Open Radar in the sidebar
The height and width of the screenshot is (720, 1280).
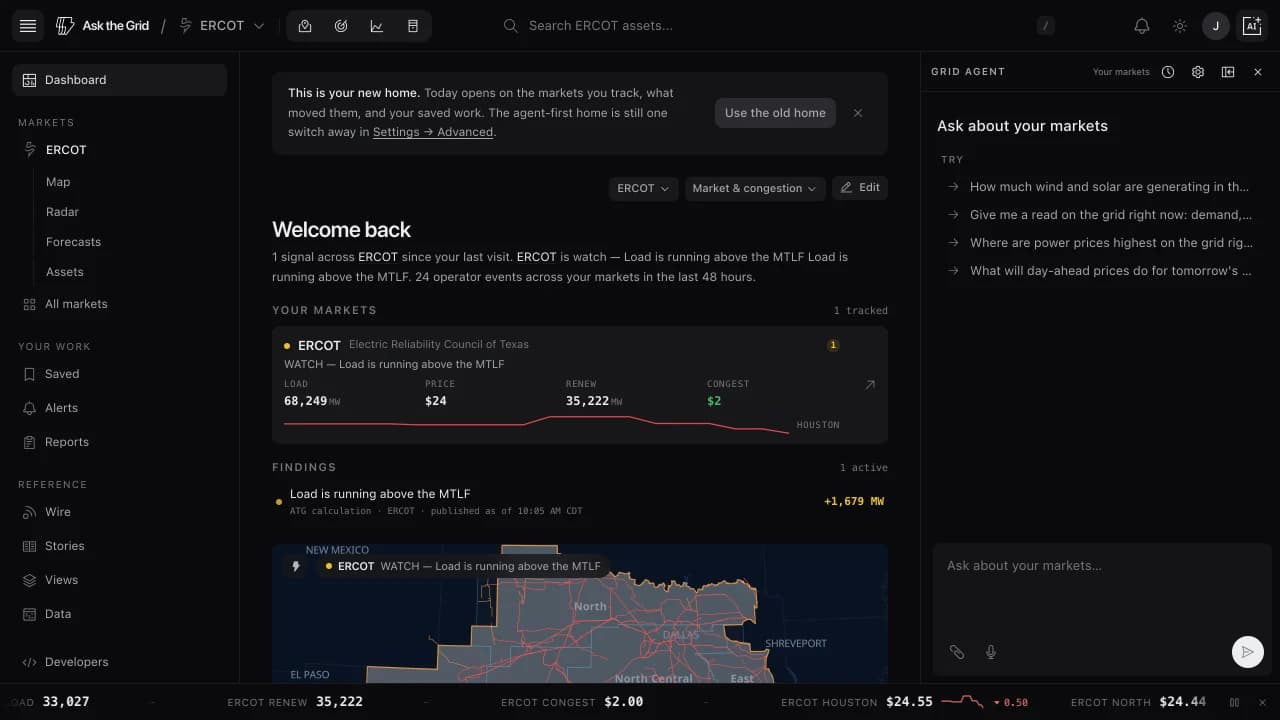coord(62,212)
